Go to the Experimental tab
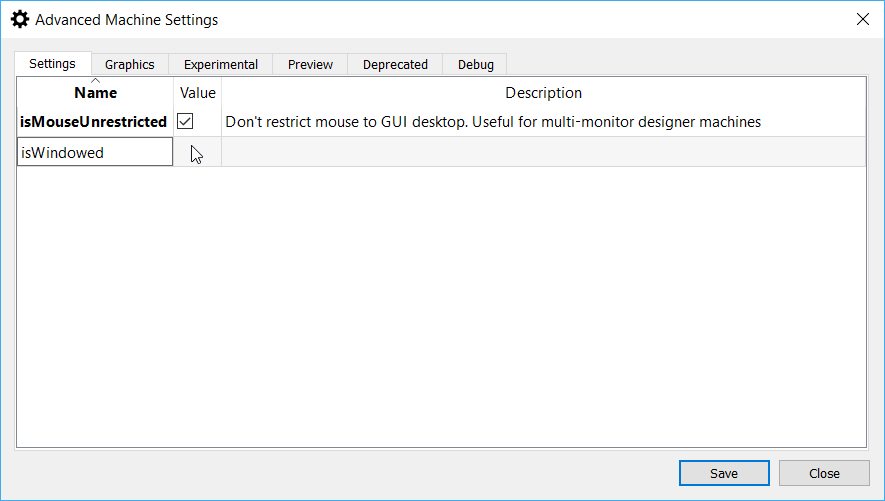Screen dimensions: 885x501 (x=220, y=64)
